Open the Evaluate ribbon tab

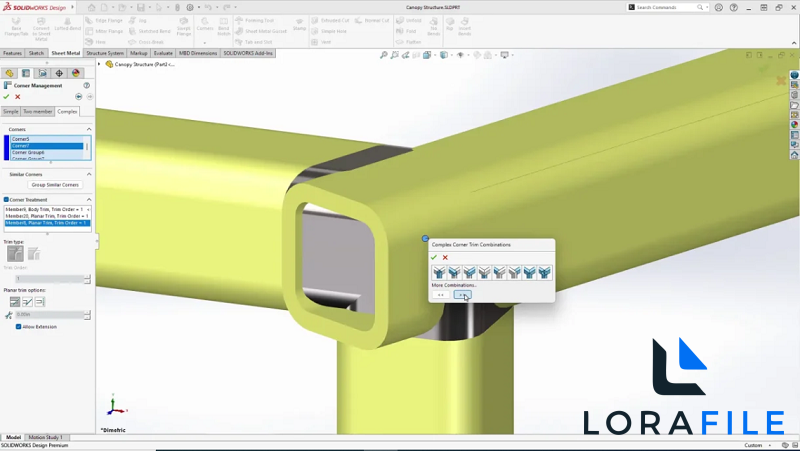[x=163, y=53]
